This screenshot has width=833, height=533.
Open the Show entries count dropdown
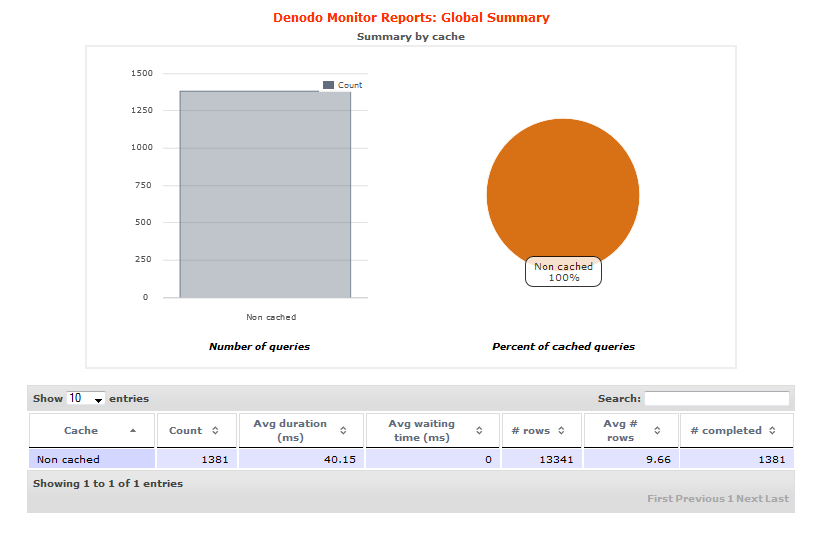tap(86, 399)
